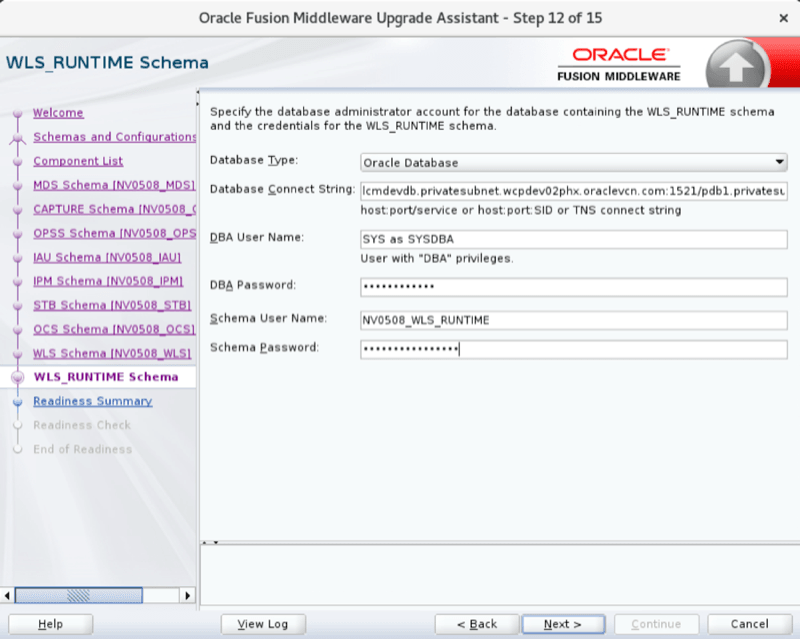800x639 pixels.
Task: Click the navigation pane horizontal scrollbar thumb
Action: (x=79, y=595)
